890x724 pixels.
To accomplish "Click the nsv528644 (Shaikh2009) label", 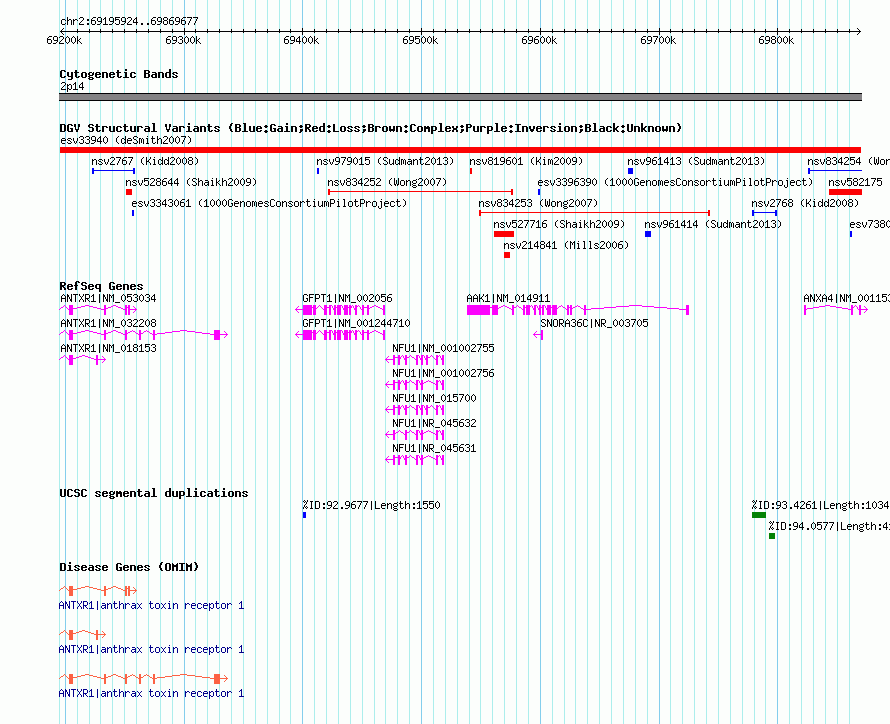I will click(x=191, y=182).
